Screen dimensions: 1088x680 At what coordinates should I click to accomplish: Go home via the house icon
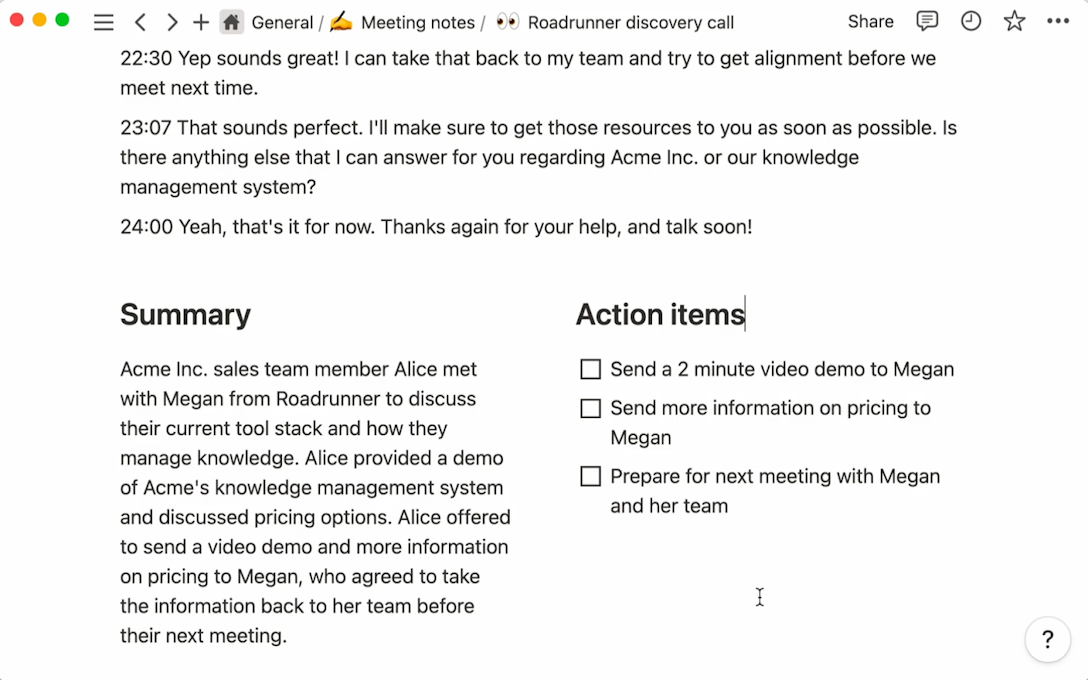point(234,22)
